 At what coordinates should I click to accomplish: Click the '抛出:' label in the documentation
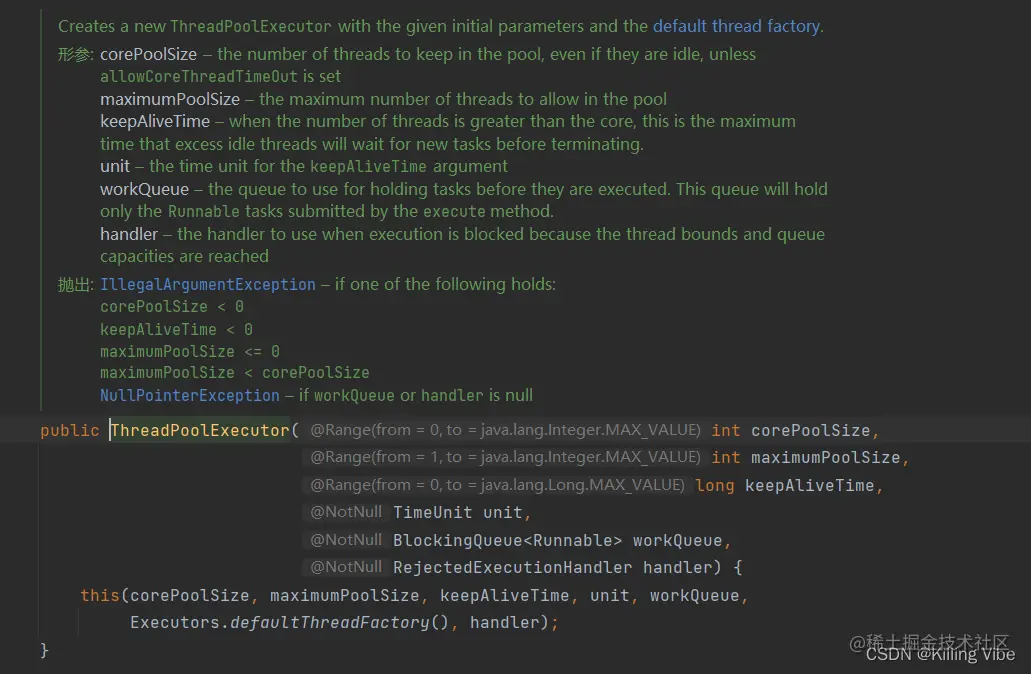(76, 284)
